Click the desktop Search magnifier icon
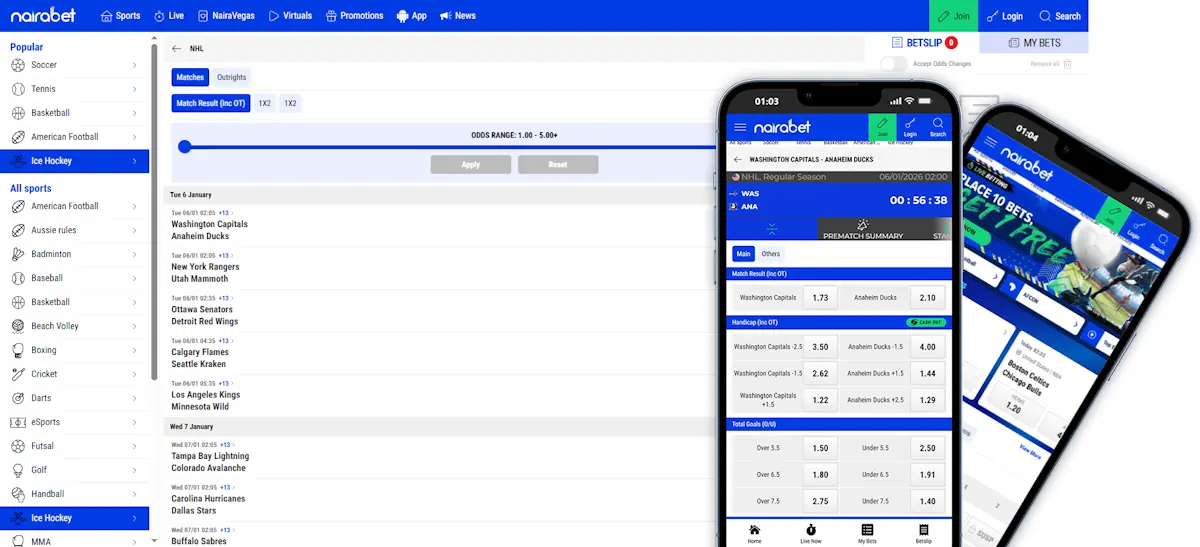 point(1045,16)
